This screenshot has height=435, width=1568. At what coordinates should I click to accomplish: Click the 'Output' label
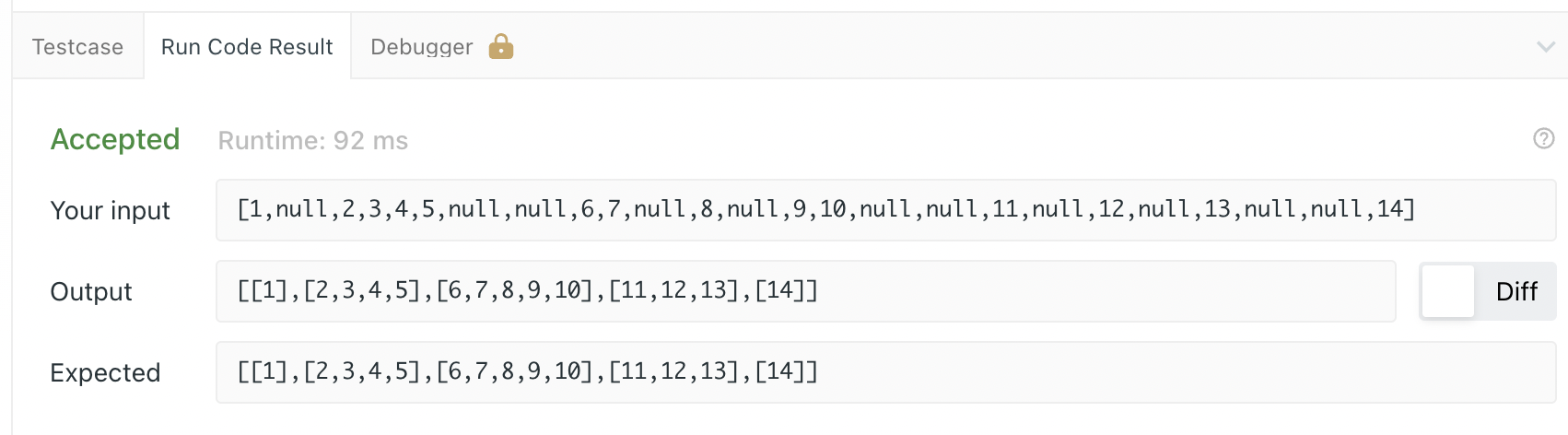[91, 292]
